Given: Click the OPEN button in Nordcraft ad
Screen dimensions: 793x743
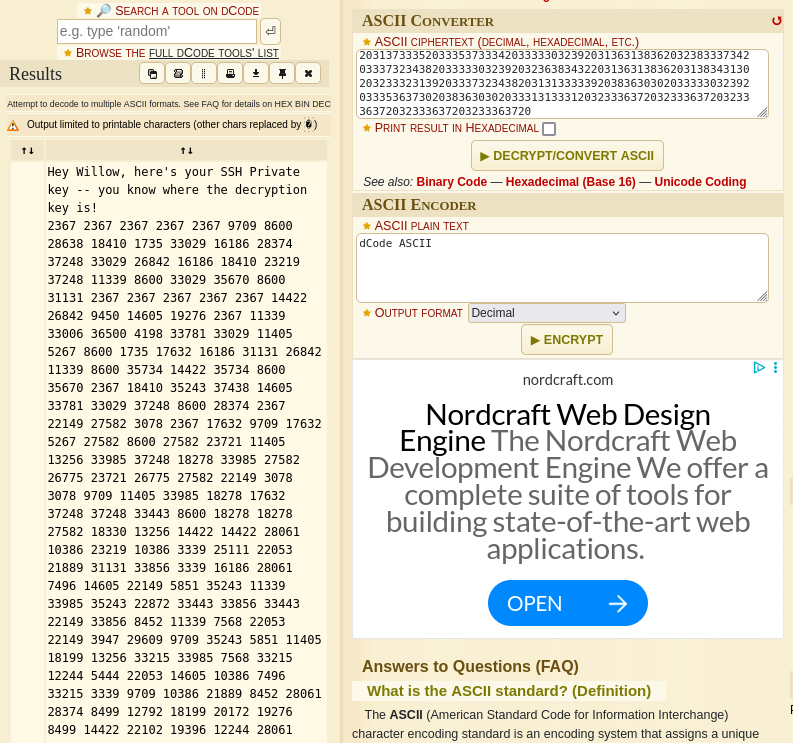Looking at the screenshot, I should point(567,603).
